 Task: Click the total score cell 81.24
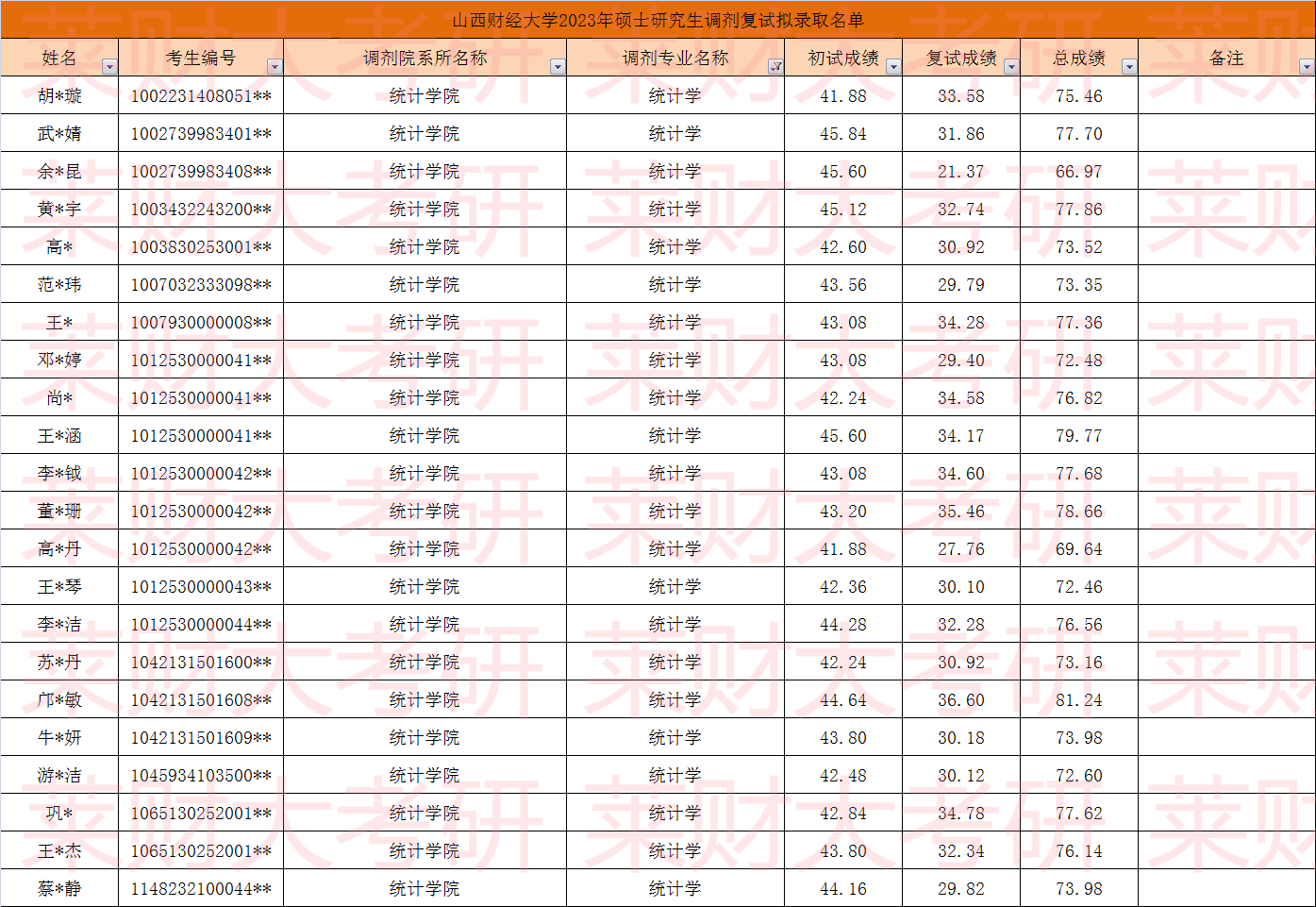pyautogui.click(x=1079, y=700)
